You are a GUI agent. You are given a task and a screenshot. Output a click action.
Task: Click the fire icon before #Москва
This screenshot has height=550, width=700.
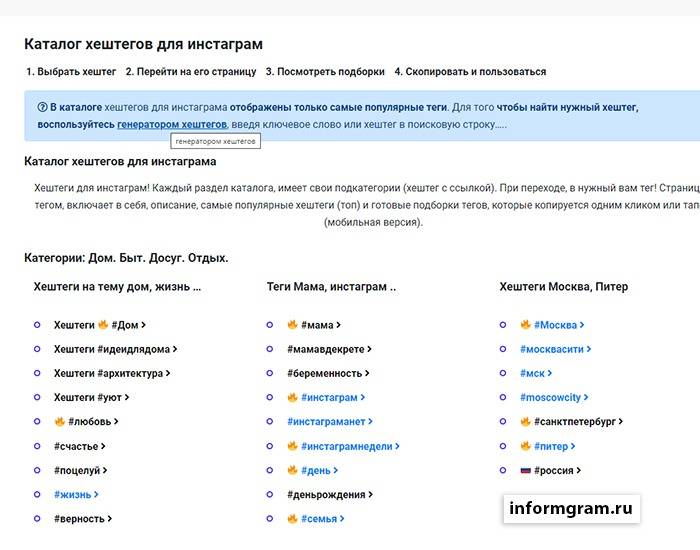point(525,325)
